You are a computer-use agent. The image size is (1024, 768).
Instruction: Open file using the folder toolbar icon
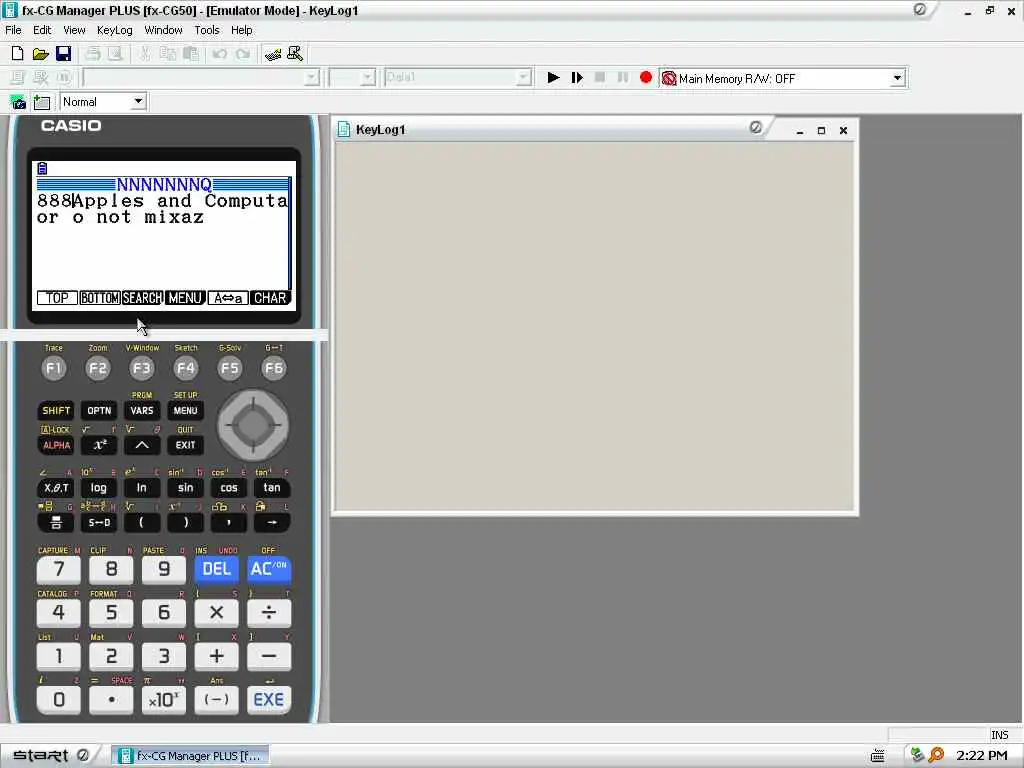tap(40, 54)
